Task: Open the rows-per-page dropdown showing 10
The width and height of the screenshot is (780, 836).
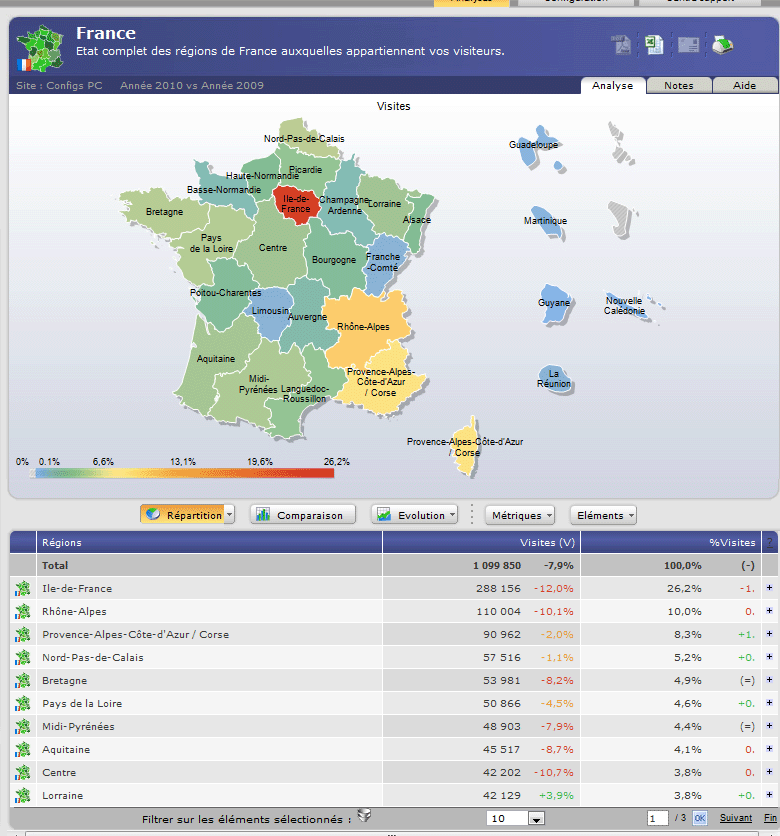Action: (536, 819)
